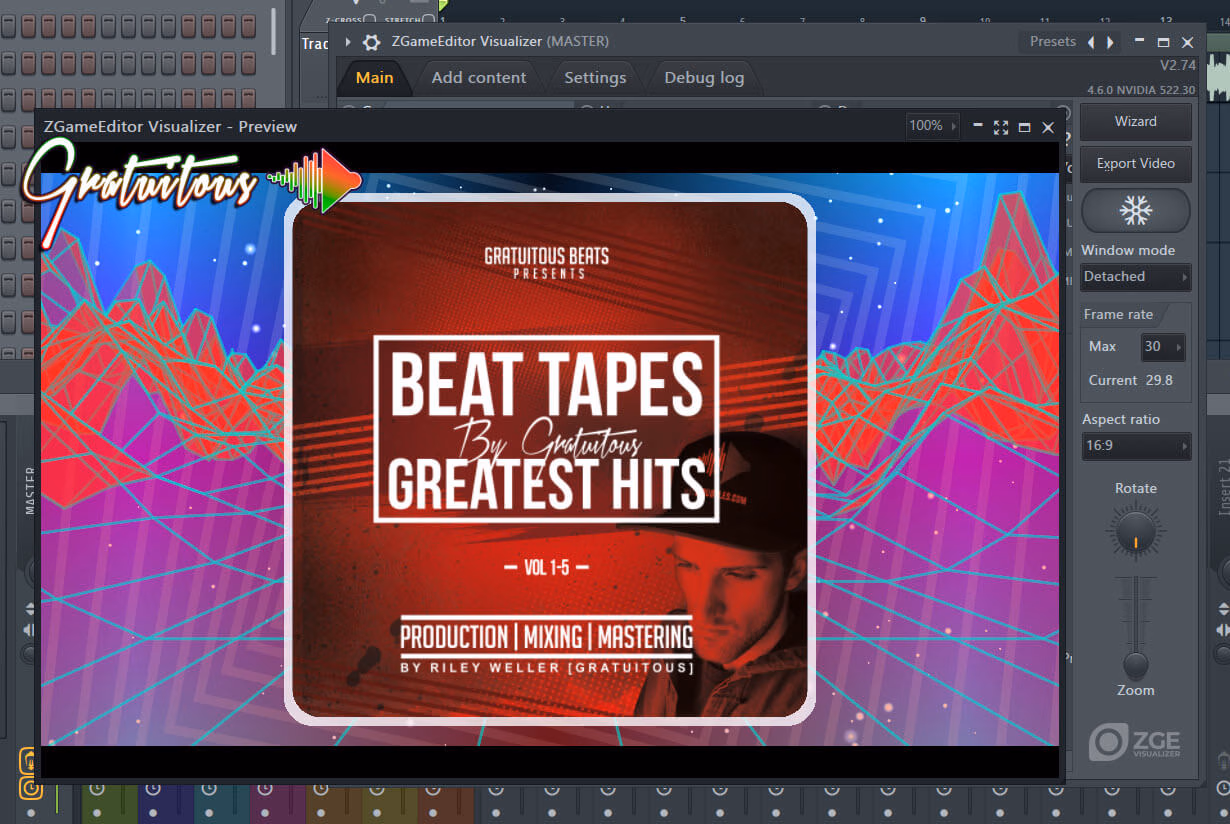The height and width of the screenshot is (824, 1230).
Task: Open the Window mode Detached dropdown
Action: [1136, 276]
